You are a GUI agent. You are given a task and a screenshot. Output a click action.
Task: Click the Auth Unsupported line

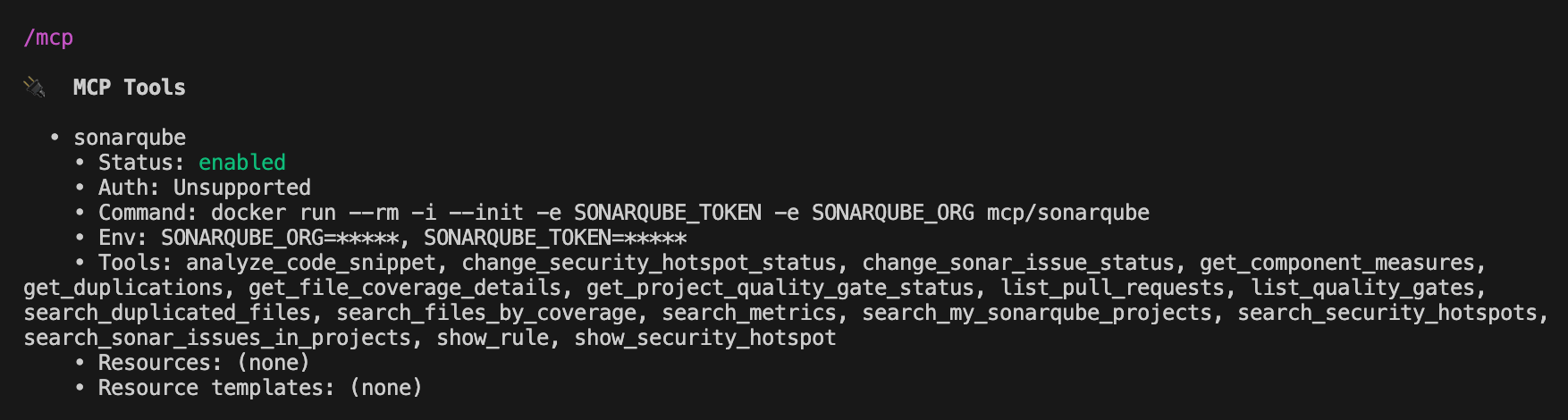205,188
